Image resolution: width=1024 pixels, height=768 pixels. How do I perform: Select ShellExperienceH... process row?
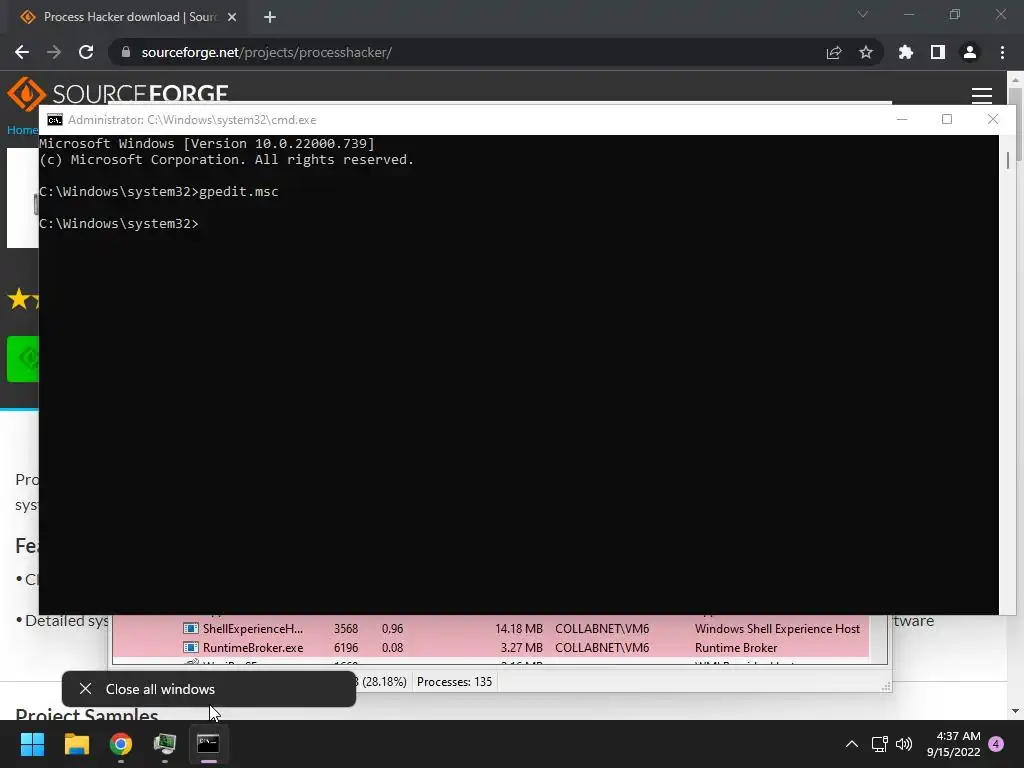[x=490, y=628]
